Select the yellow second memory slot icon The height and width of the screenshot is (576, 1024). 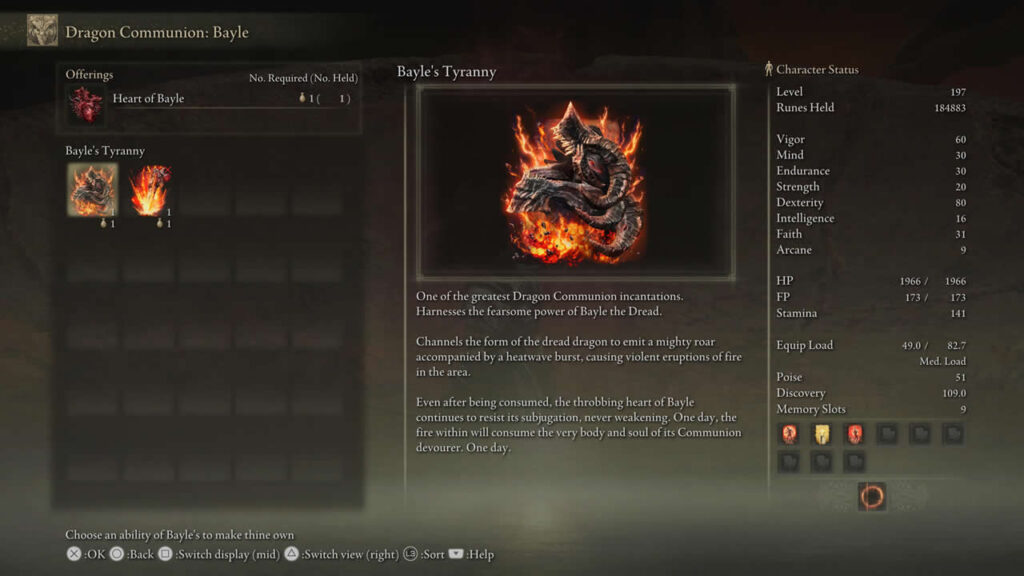(822, 434)
